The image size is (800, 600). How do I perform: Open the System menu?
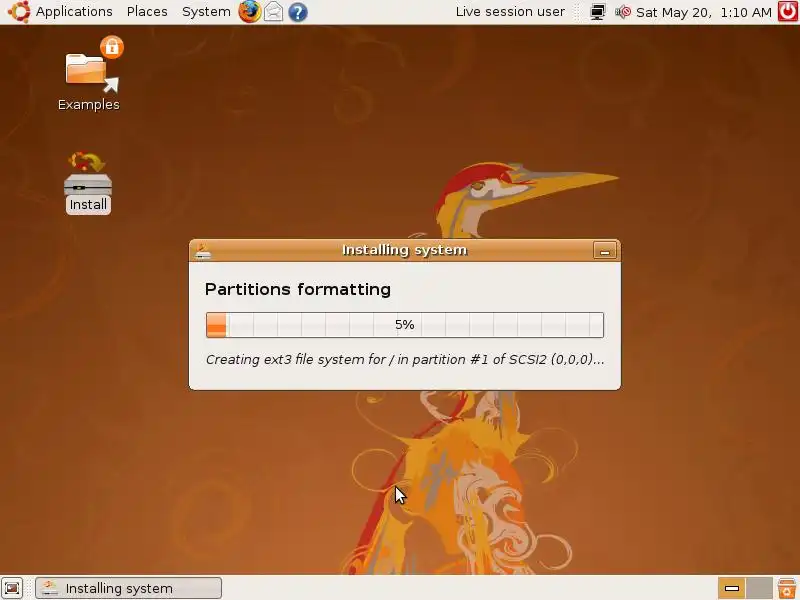click(206, 12)
